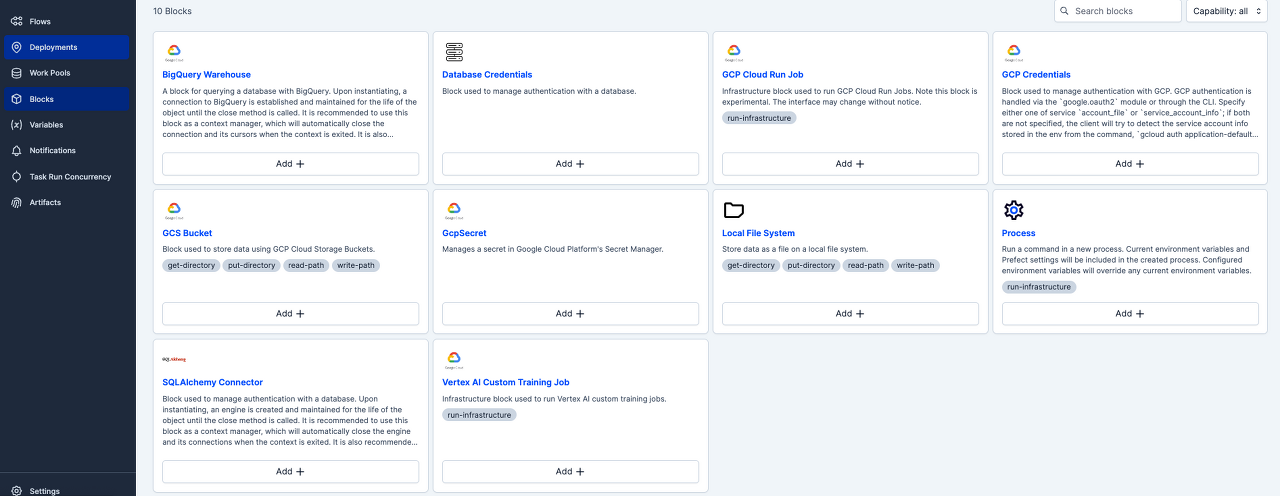Go to Deployments in sidebar
Viewport: 1280px width, 496px height.
tap(65, 47)
